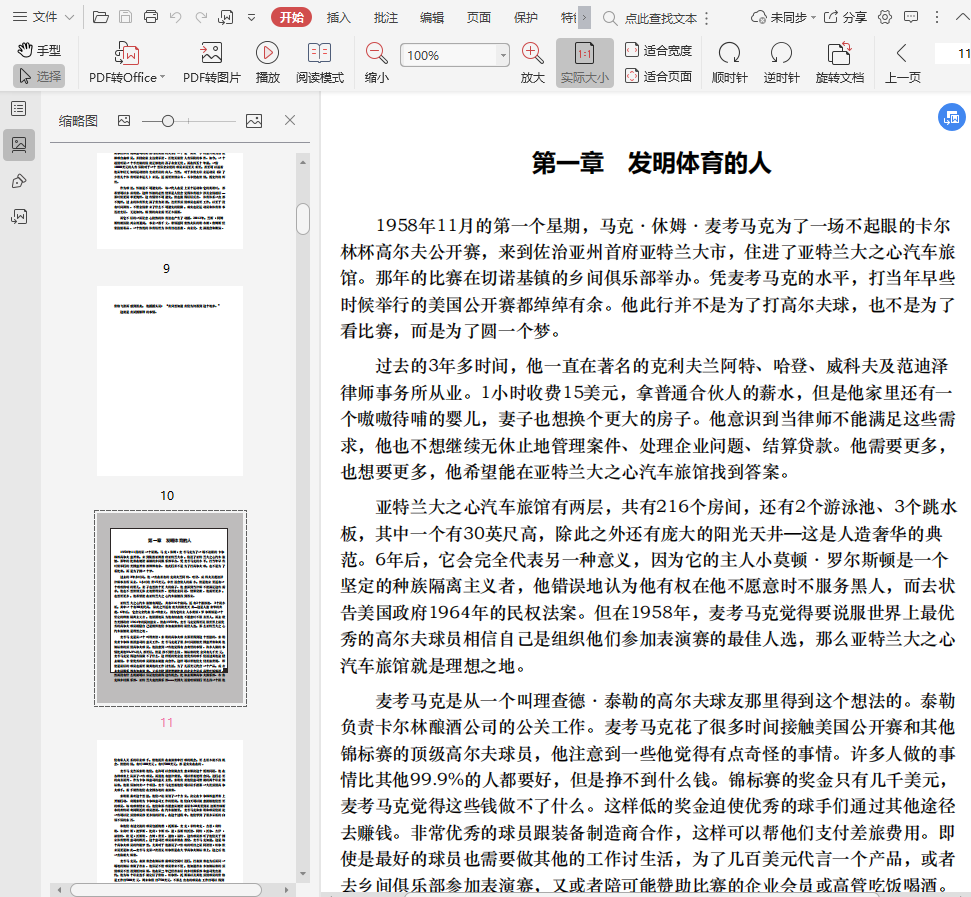Click the 适合宽度 button
This screenshot has width=971, height=897.
pyautogui.click(x=658, y=50)
